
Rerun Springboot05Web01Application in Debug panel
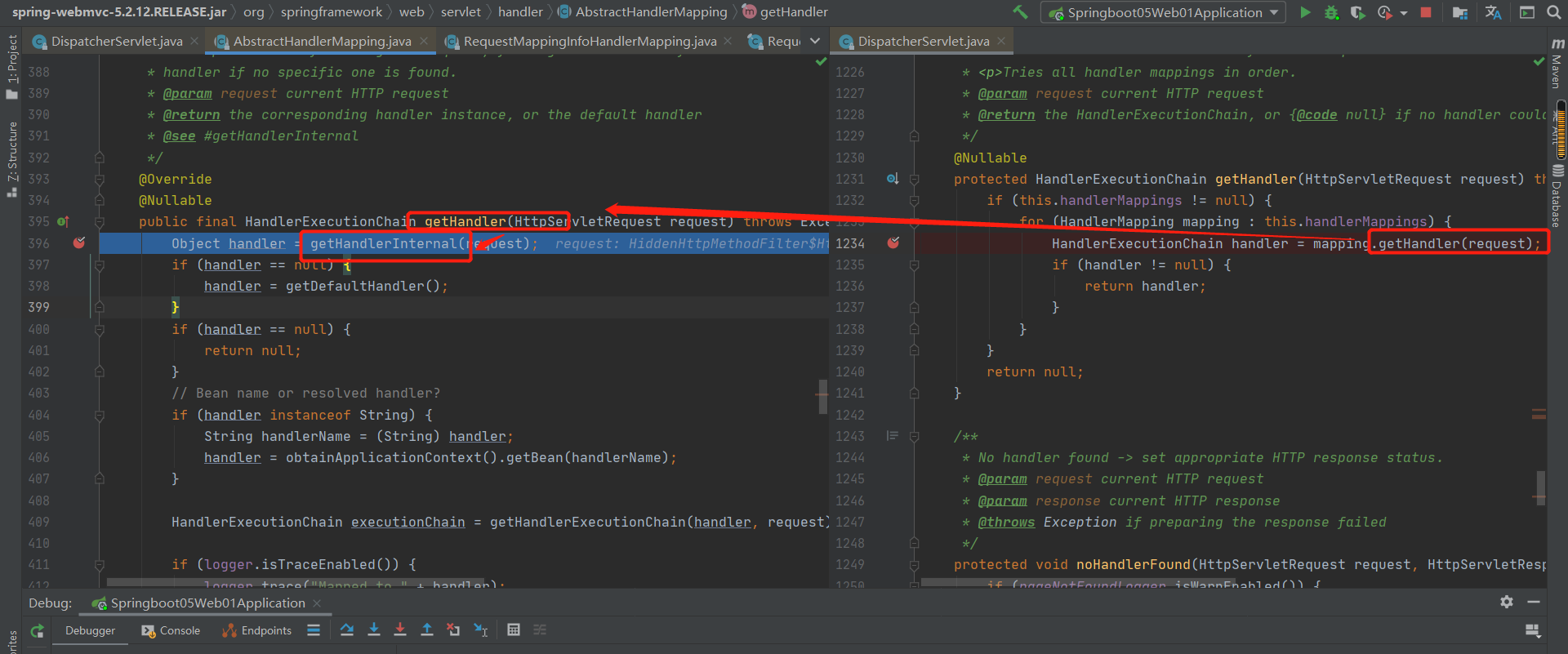click(37, 630)
